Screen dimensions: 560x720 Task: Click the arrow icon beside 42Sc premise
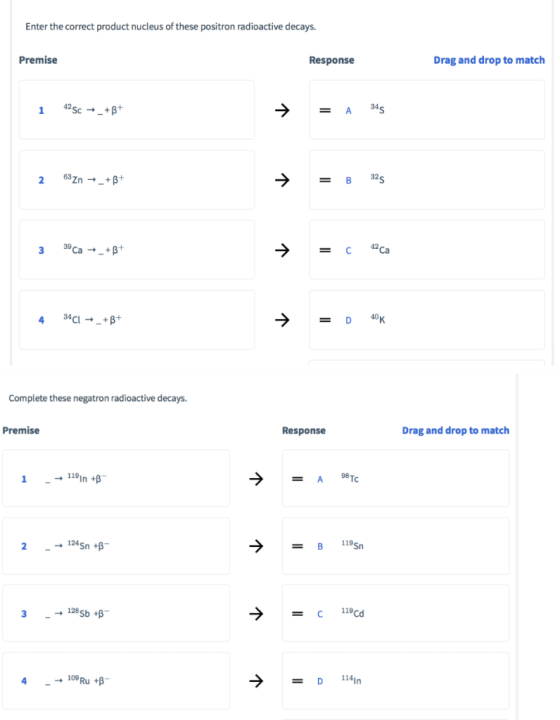tap(282, 110)
